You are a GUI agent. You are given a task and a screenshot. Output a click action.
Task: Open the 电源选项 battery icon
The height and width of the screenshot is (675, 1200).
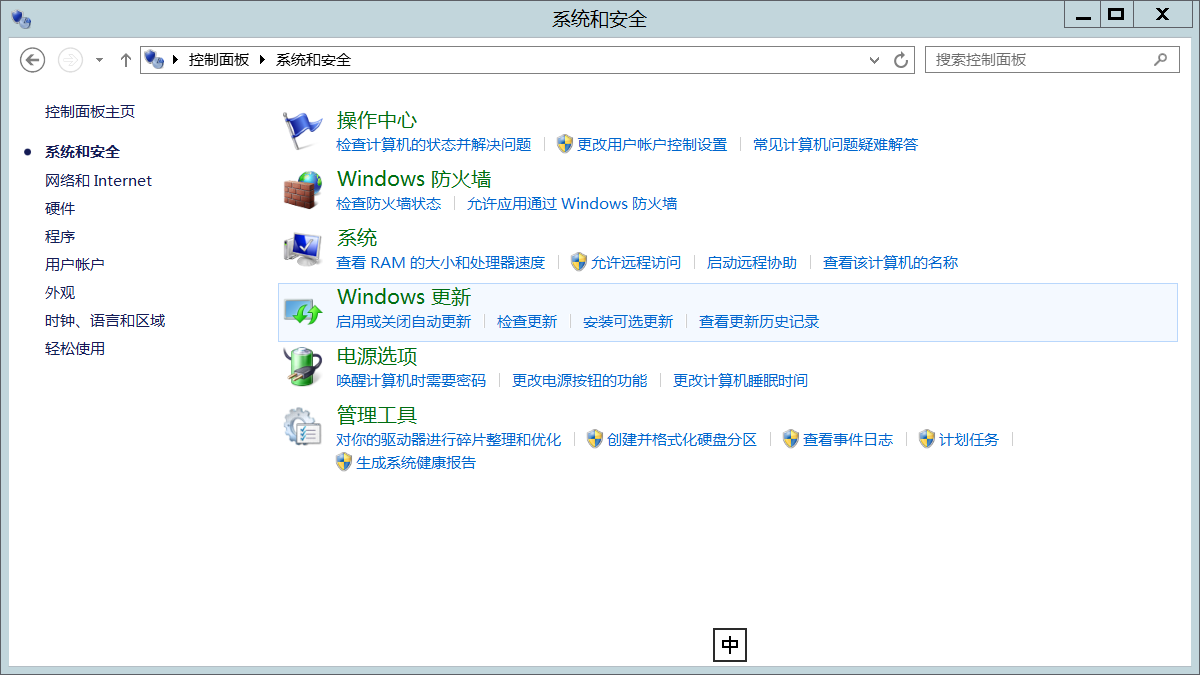pos(303,366)
